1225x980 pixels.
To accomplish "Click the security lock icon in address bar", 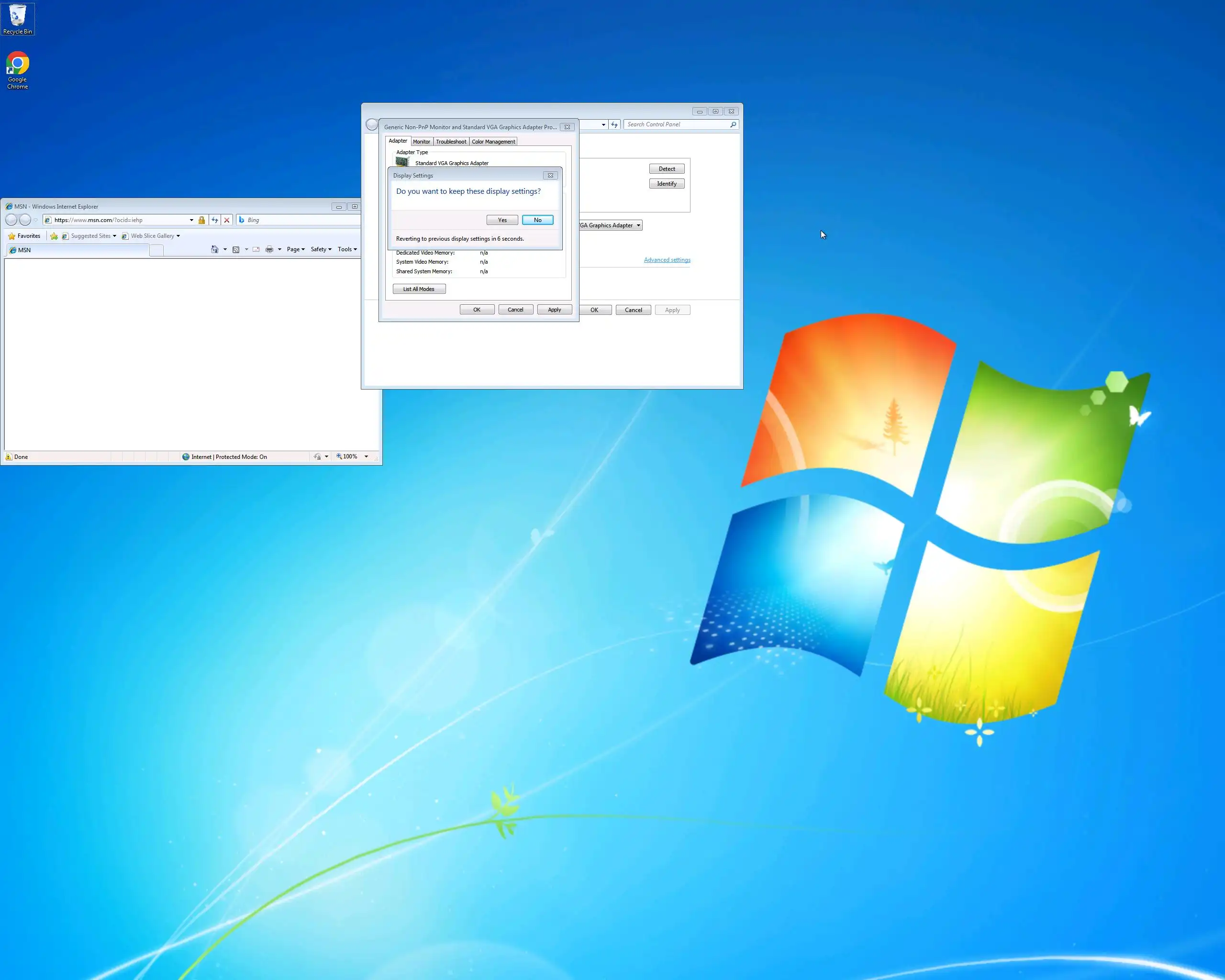I will click(201, 220).
